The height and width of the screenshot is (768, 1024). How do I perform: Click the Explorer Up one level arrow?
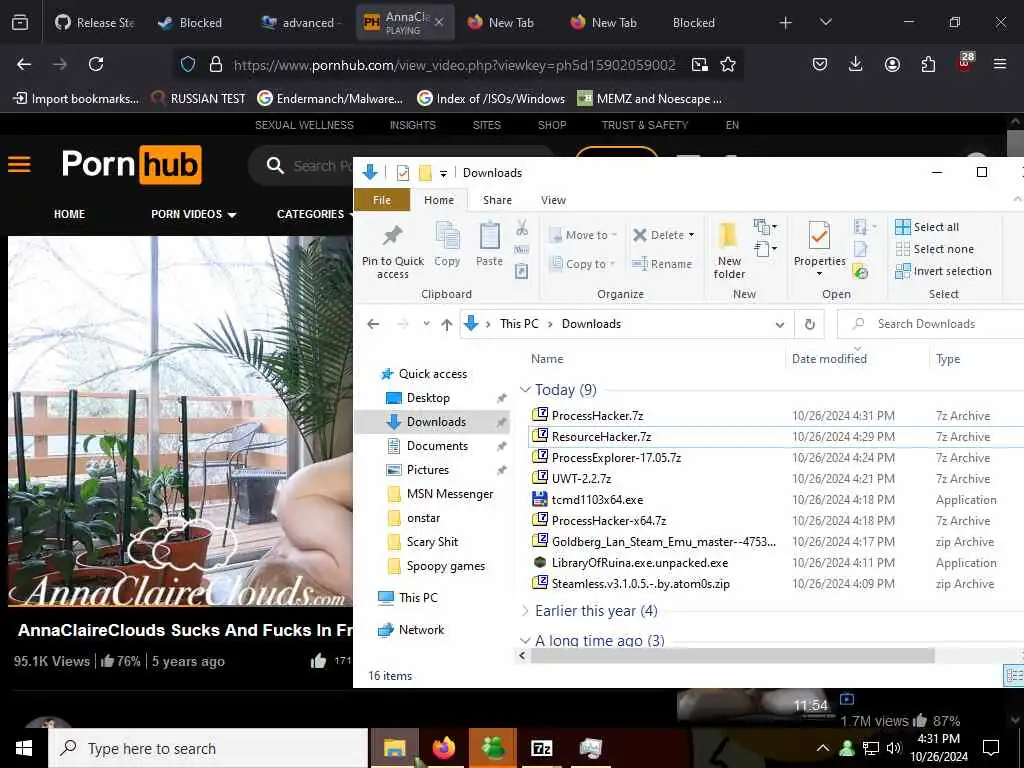point(447,324)
